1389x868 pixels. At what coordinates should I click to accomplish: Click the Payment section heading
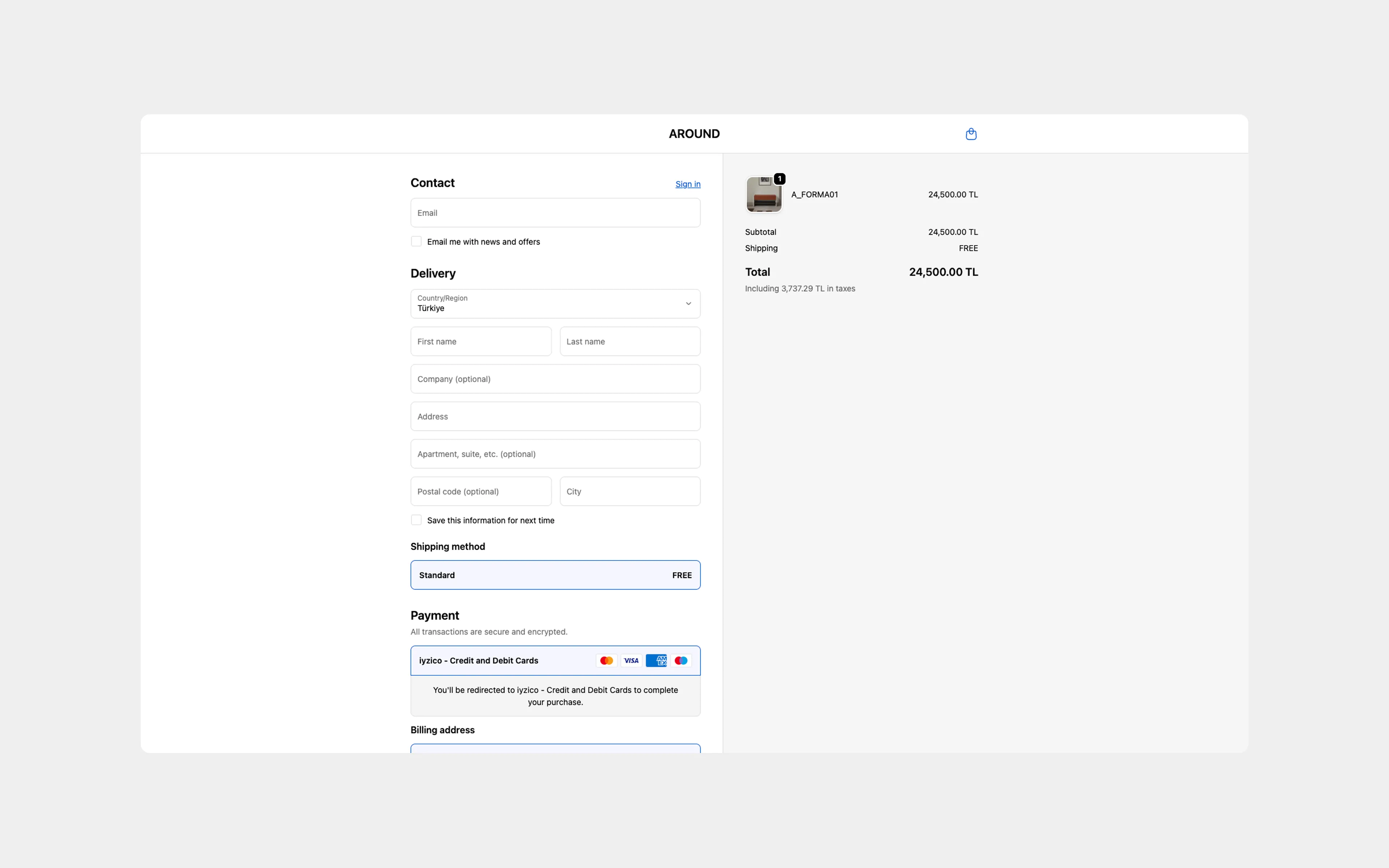pos(434,616)
